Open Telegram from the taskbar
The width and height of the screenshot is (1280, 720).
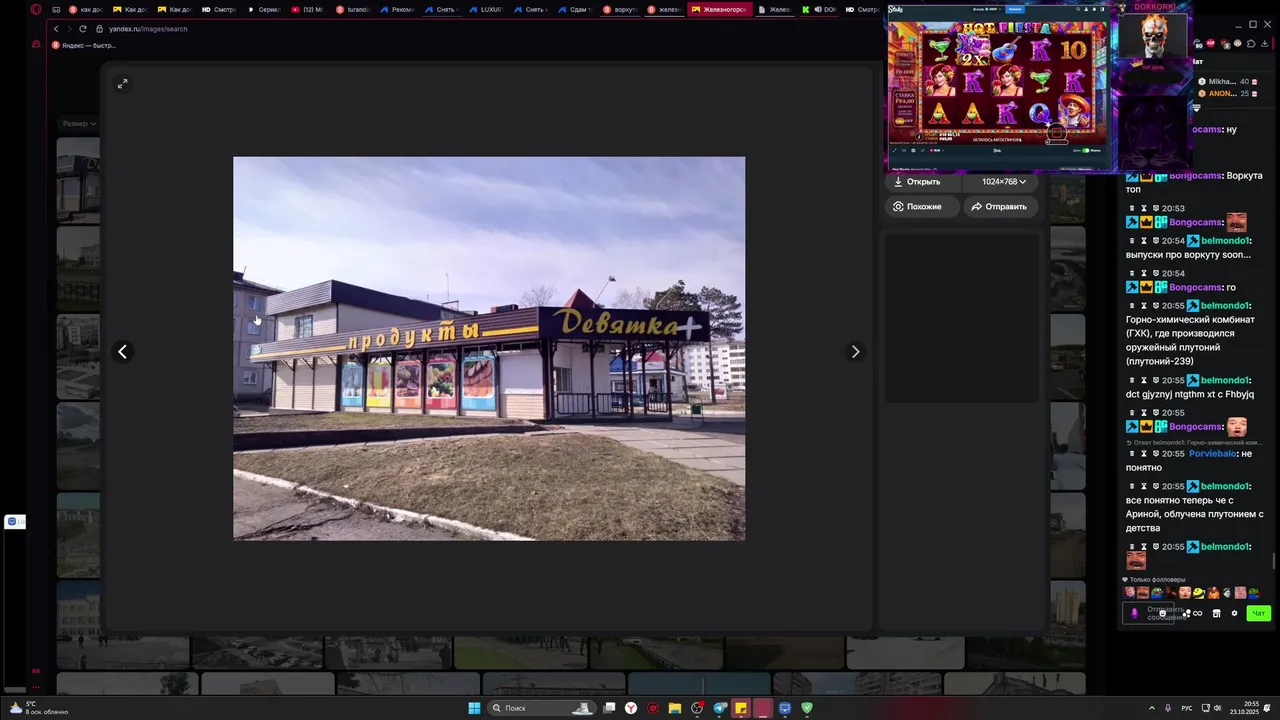coord(719,708)
